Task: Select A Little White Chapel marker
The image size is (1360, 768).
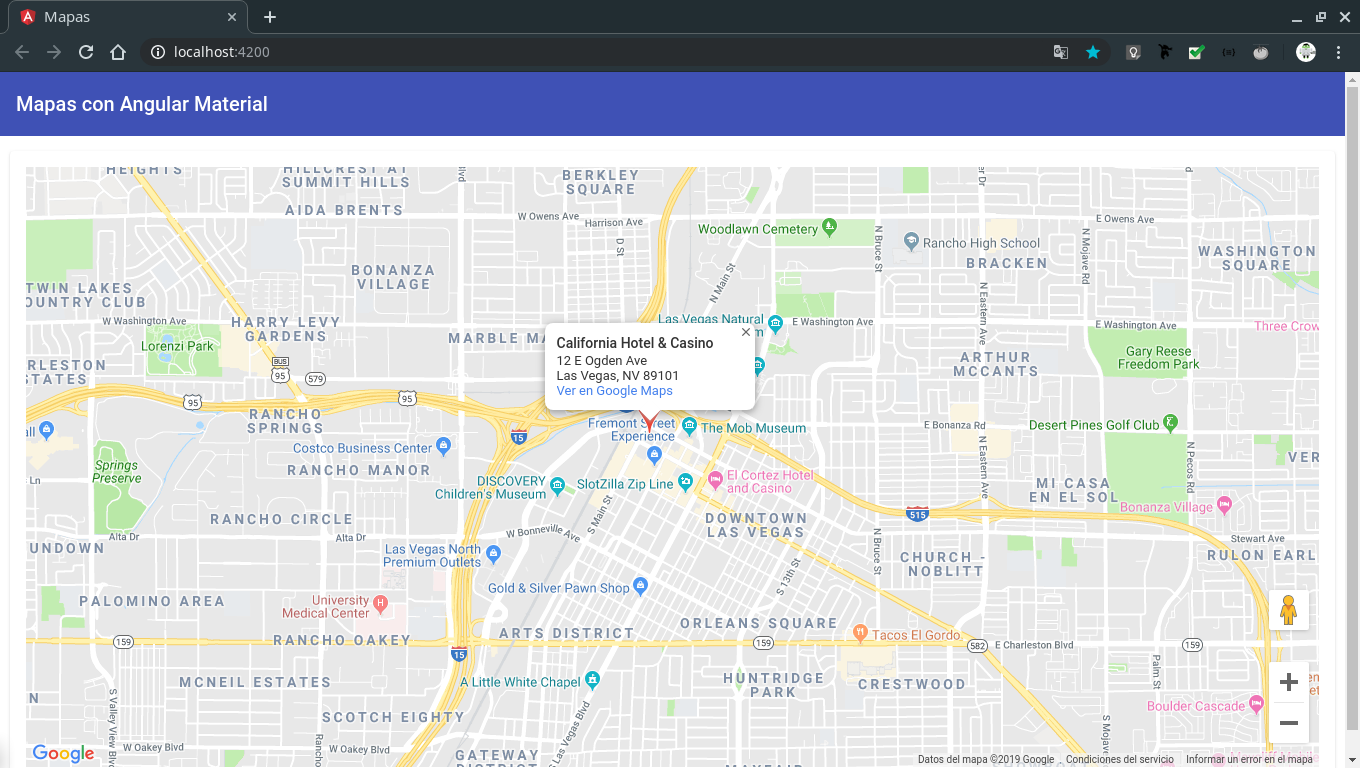Action: click(593, 680)
